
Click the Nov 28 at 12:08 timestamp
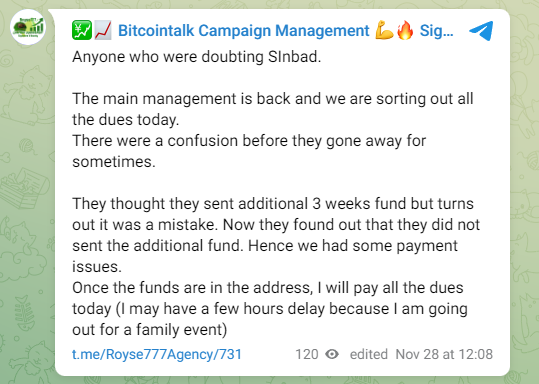tap(444, 354)
